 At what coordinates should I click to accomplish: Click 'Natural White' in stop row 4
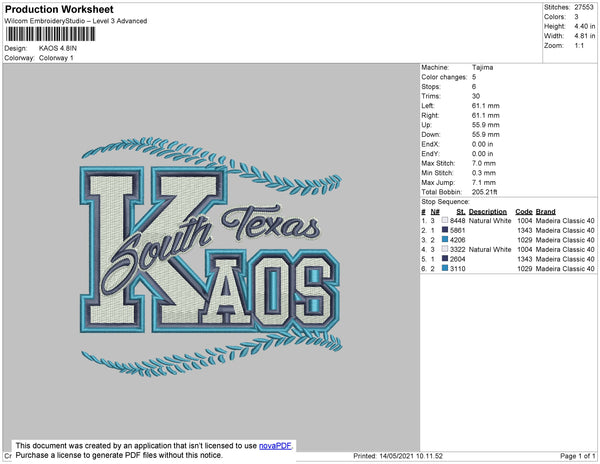(490, 249)
